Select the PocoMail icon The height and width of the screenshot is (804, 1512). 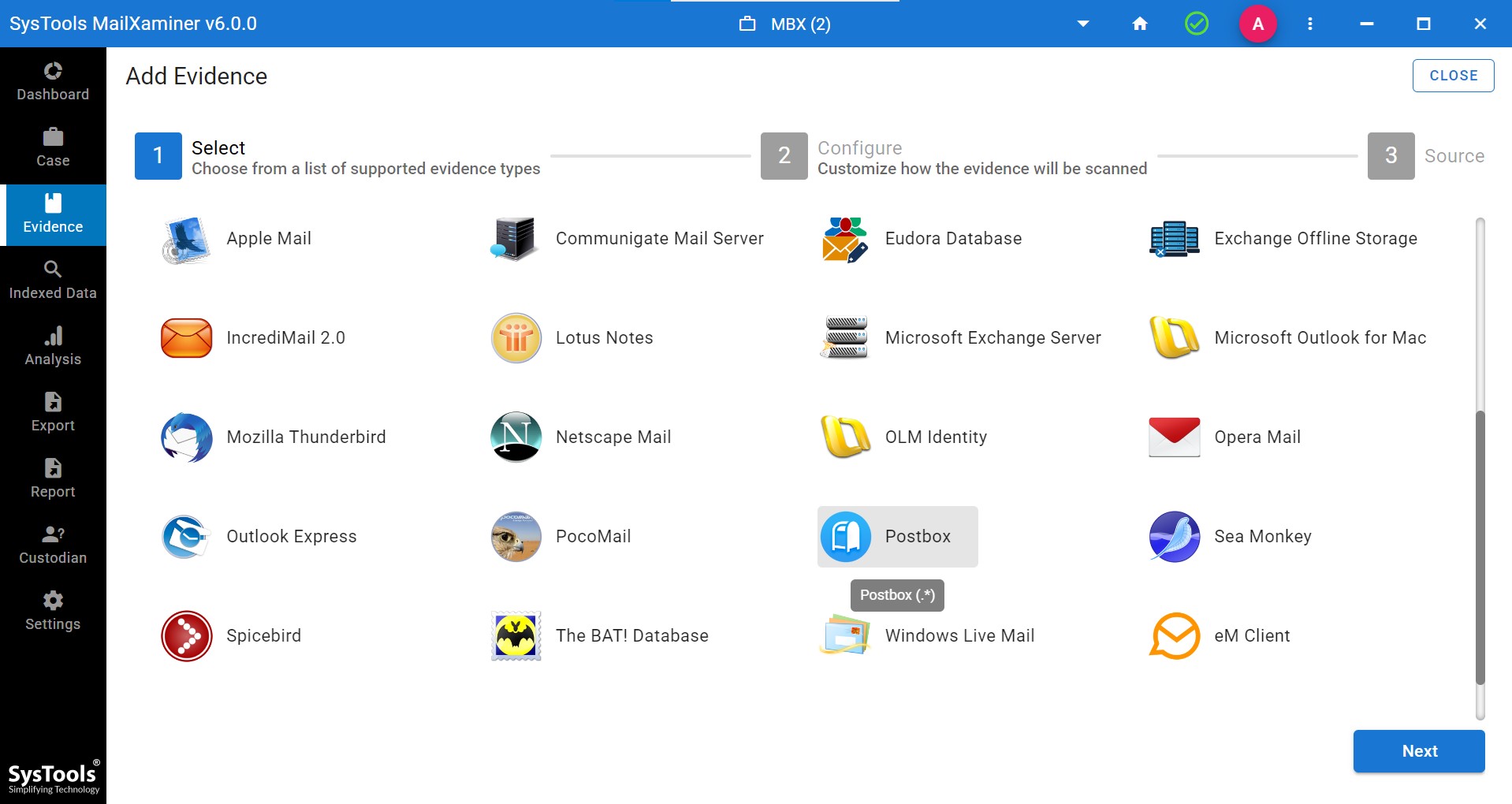coord(516,537)
